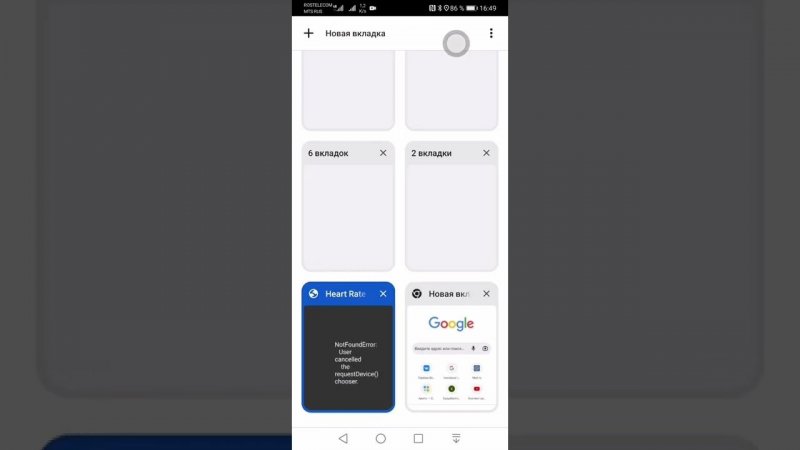Open the Heart Rate tab thumbnail
Viewport: 800px width, 450px height.
point(348,358)
